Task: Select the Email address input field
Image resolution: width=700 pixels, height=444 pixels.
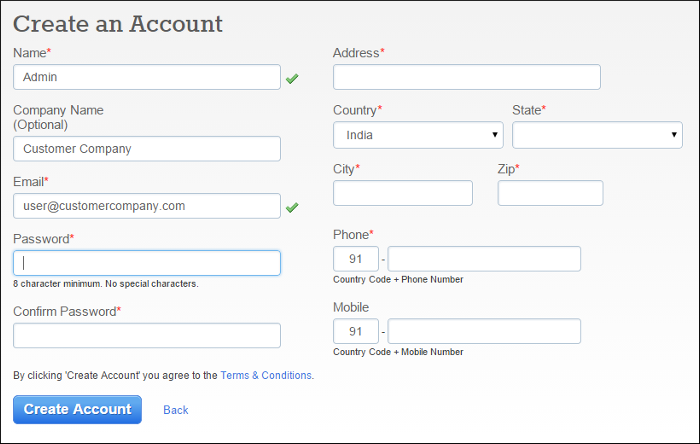Action: click(x=147, y=206)
